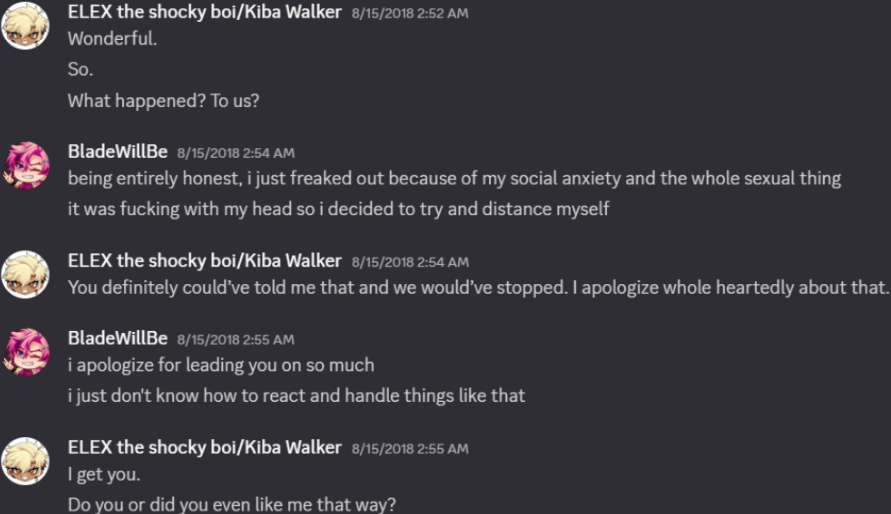Select the ELEX username above "You definitely could've told me"
This screenshot has height=514, width=891.
(204, 261)
